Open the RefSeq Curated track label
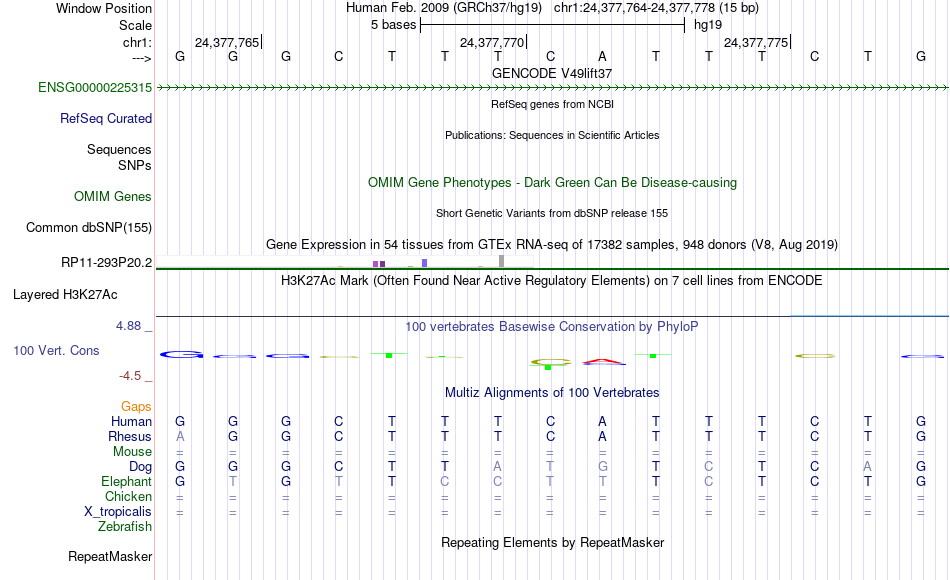 coord(105,118)
